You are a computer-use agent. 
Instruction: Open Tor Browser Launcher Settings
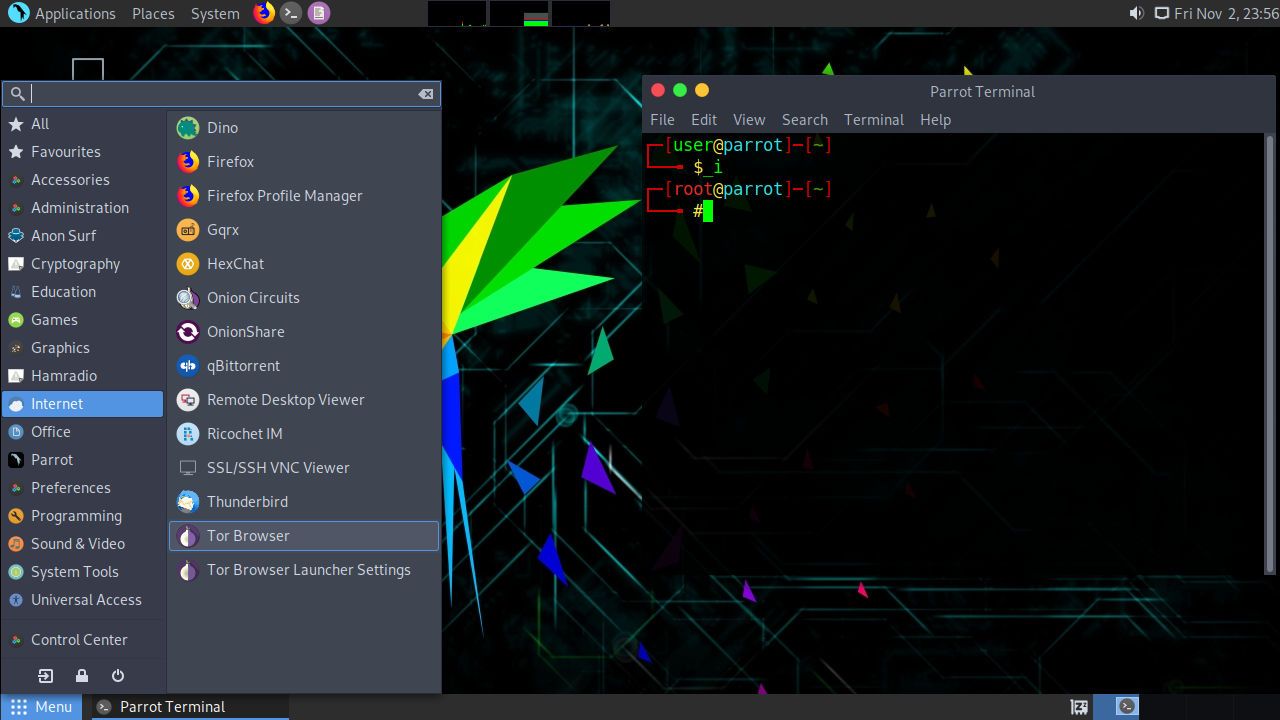304,569
